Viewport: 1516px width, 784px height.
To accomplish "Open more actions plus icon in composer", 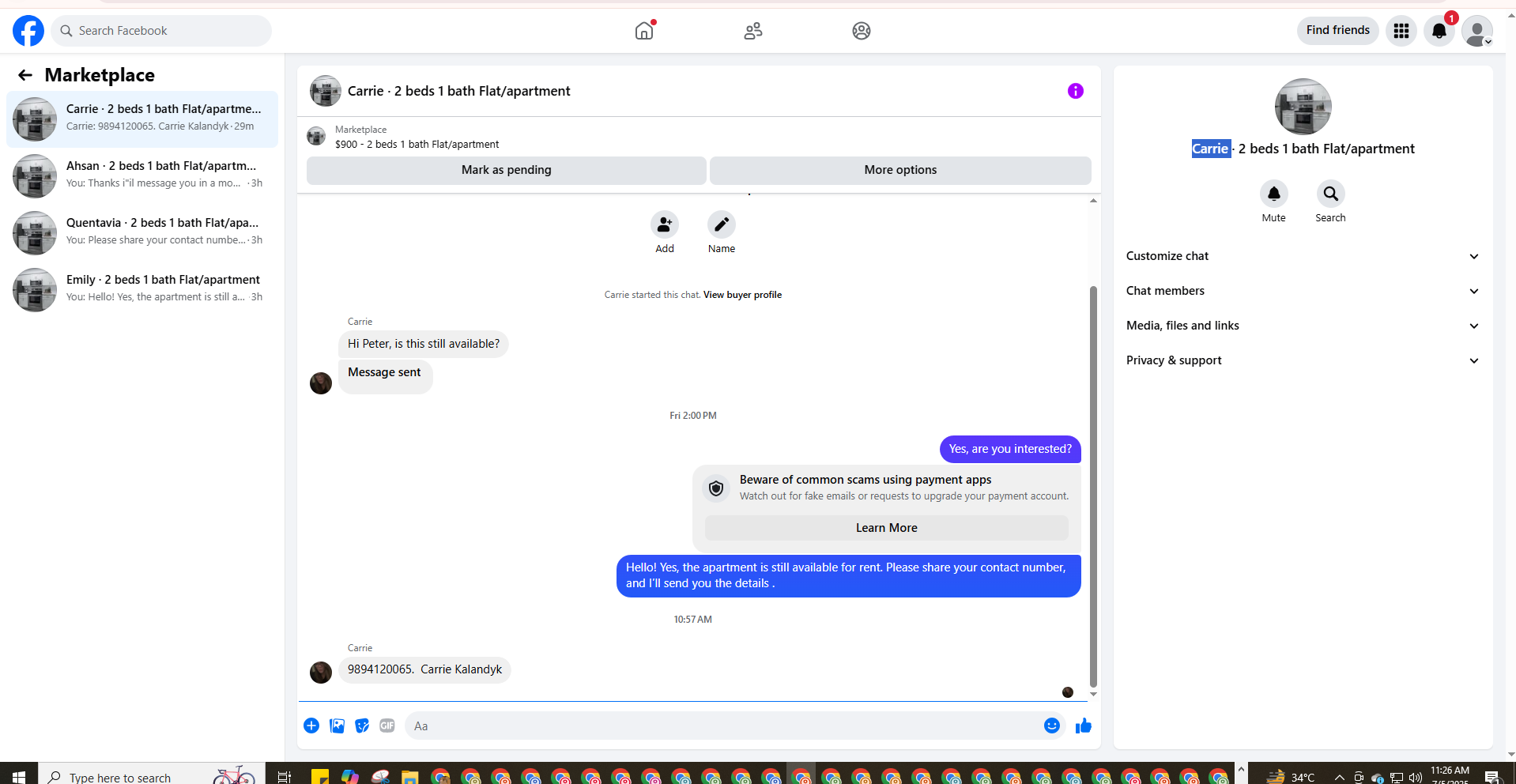I will point(311,726).
